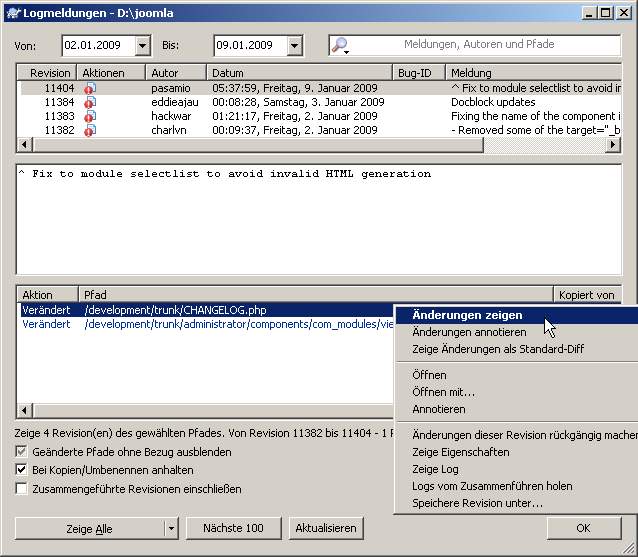Select Öffnen mit… entry

click(516, 392)
